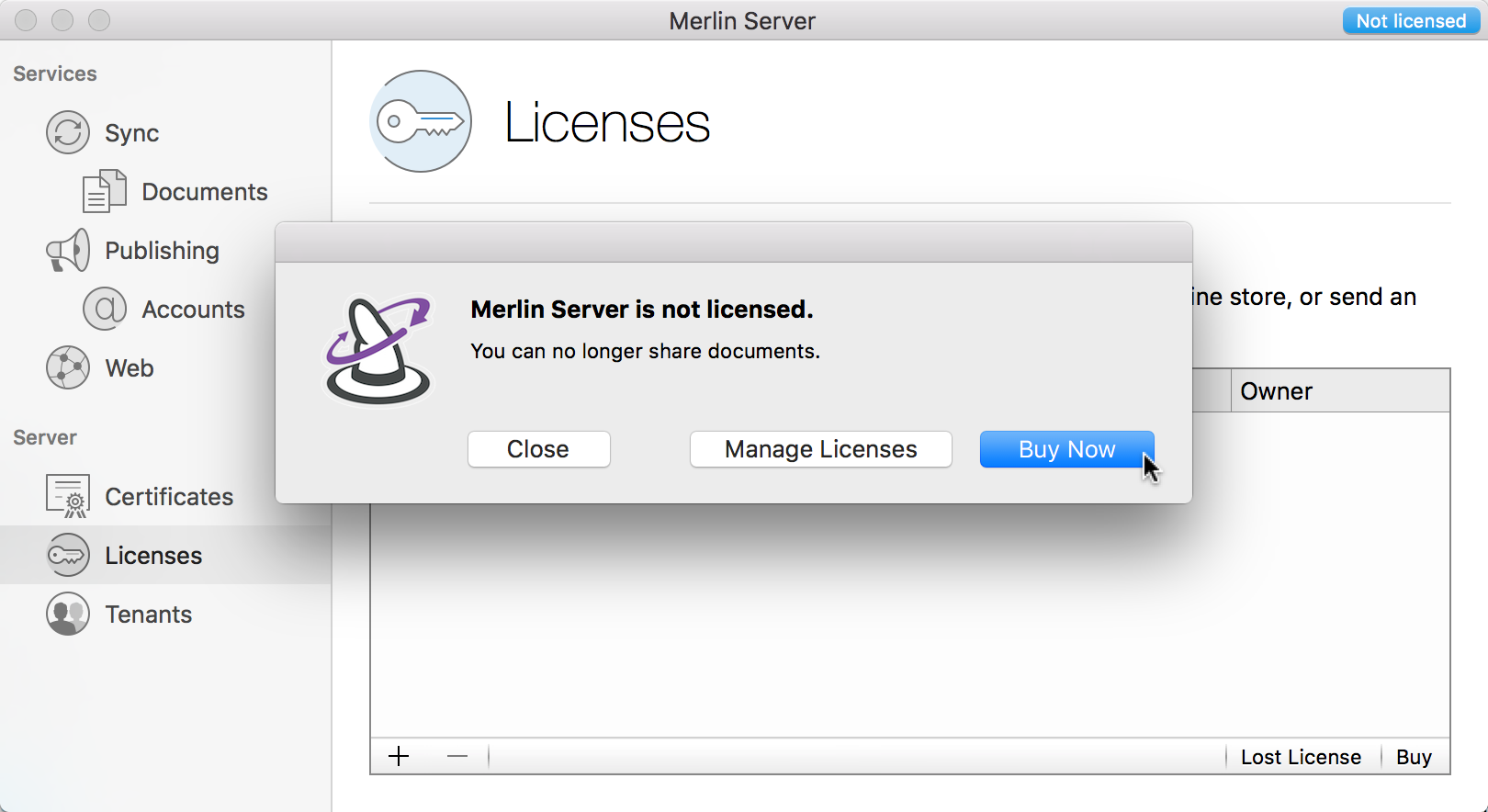Screen dimensions: 1488x812
Task: Click the Tenants people icon
Action: [x=68, y=614]
